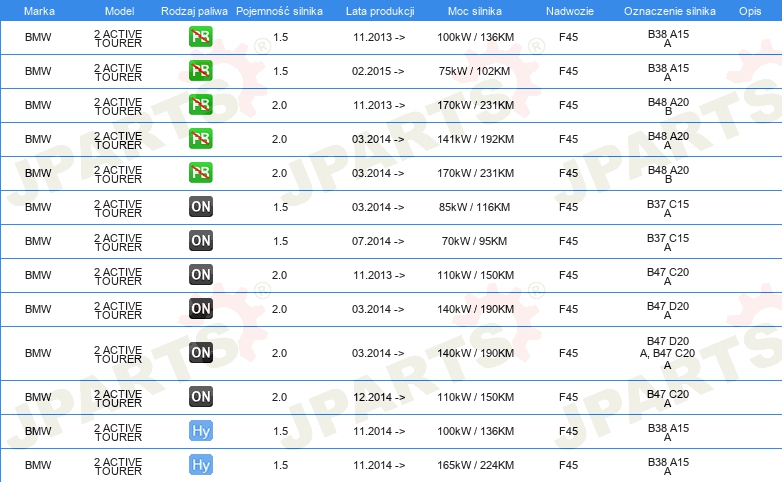Click the petrol fuel icon in the 141kW / 192KM row
782x482 pixels.
pyautogui.click(x=200, y=138)
